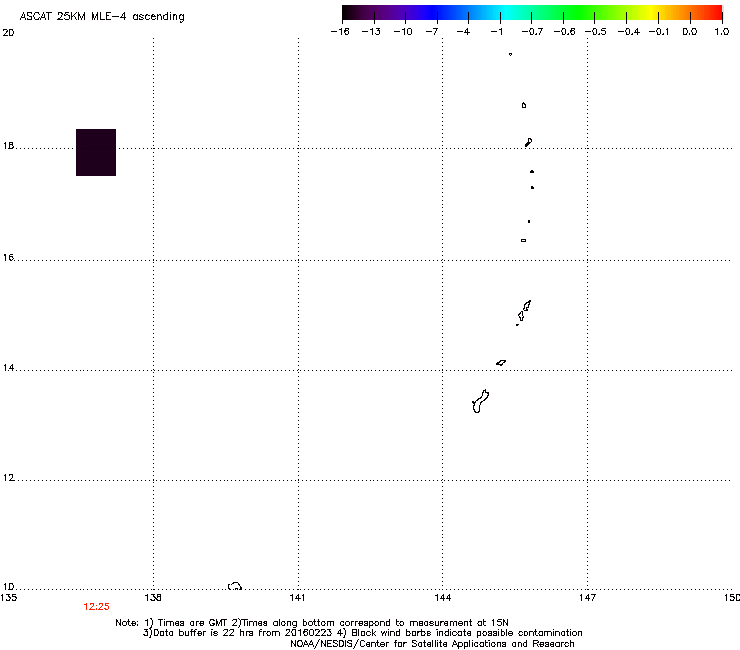Image resolution: width=740 pixels, height=650 pixels.
Task: Click the 10 latitude axis label
Action: tap(8, 587)
